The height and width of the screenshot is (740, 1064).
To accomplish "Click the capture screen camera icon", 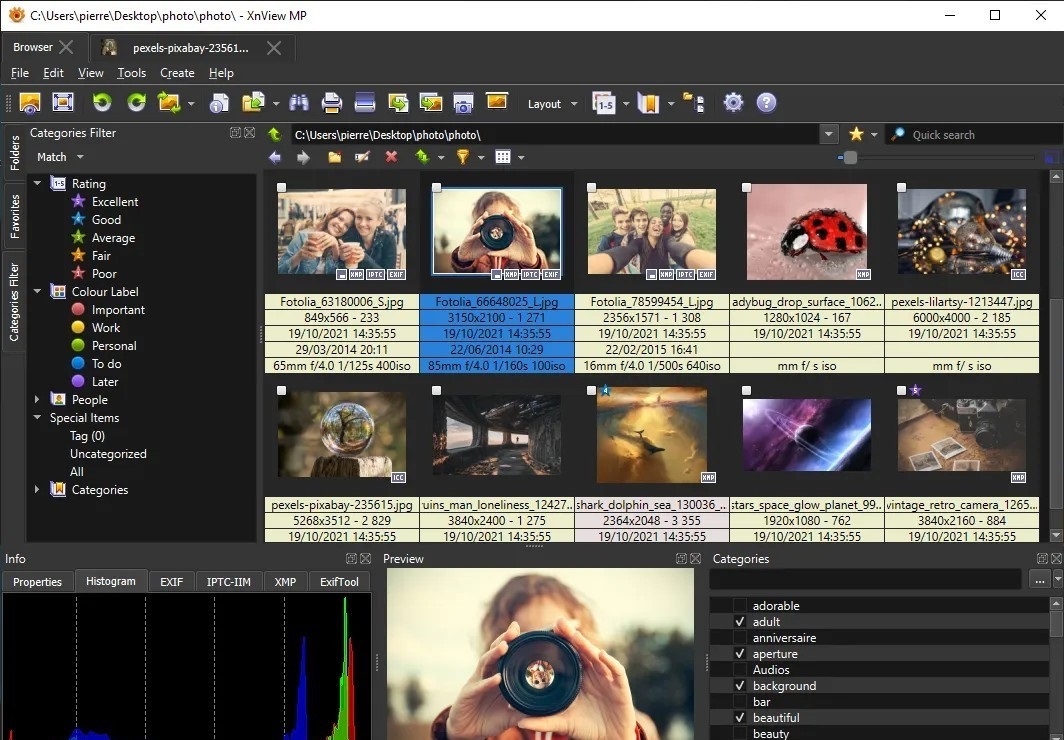I will coord(462,103).
